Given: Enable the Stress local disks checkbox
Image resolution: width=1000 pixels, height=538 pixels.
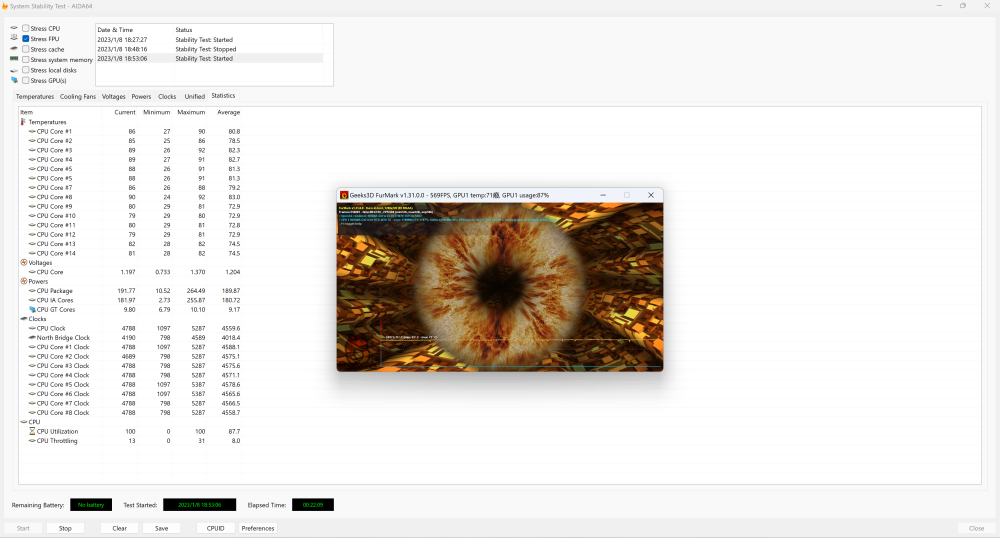Looking at the screenshot, I should (26, 70).
